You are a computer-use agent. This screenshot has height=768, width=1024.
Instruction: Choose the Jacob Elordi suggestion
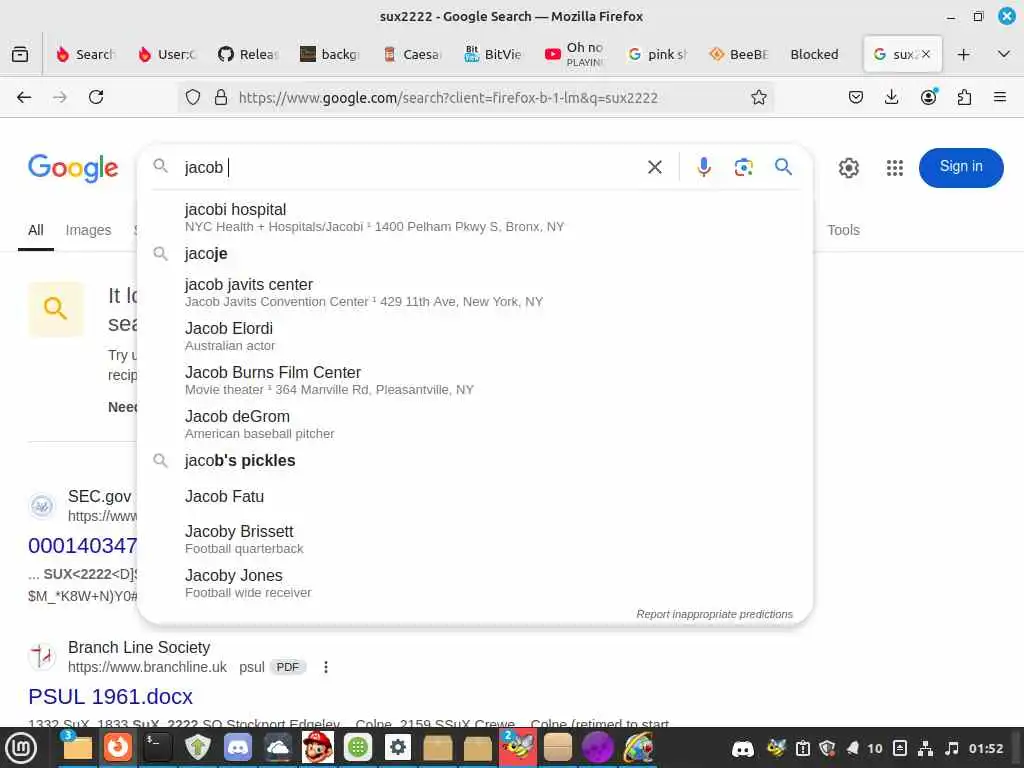coord(475,336)
